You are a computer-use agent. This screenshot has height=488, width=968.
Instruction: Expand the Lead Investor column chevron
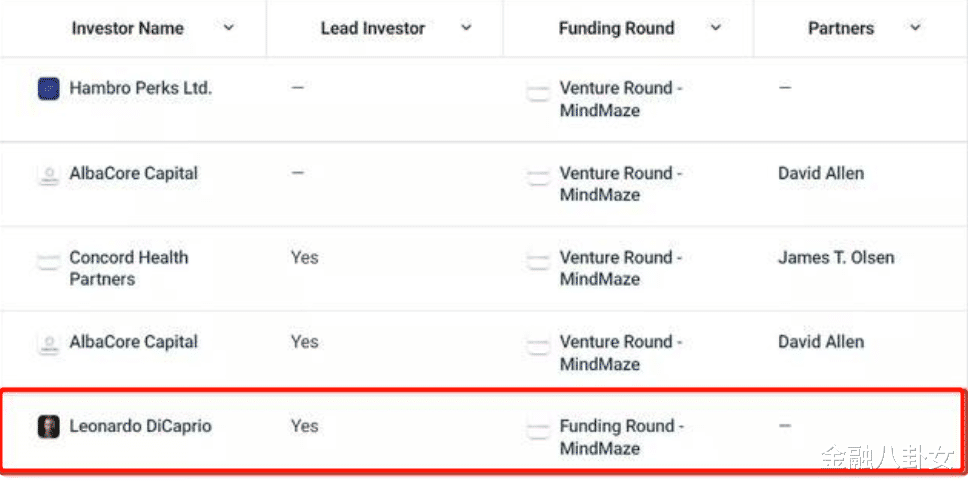pos(466,28)
